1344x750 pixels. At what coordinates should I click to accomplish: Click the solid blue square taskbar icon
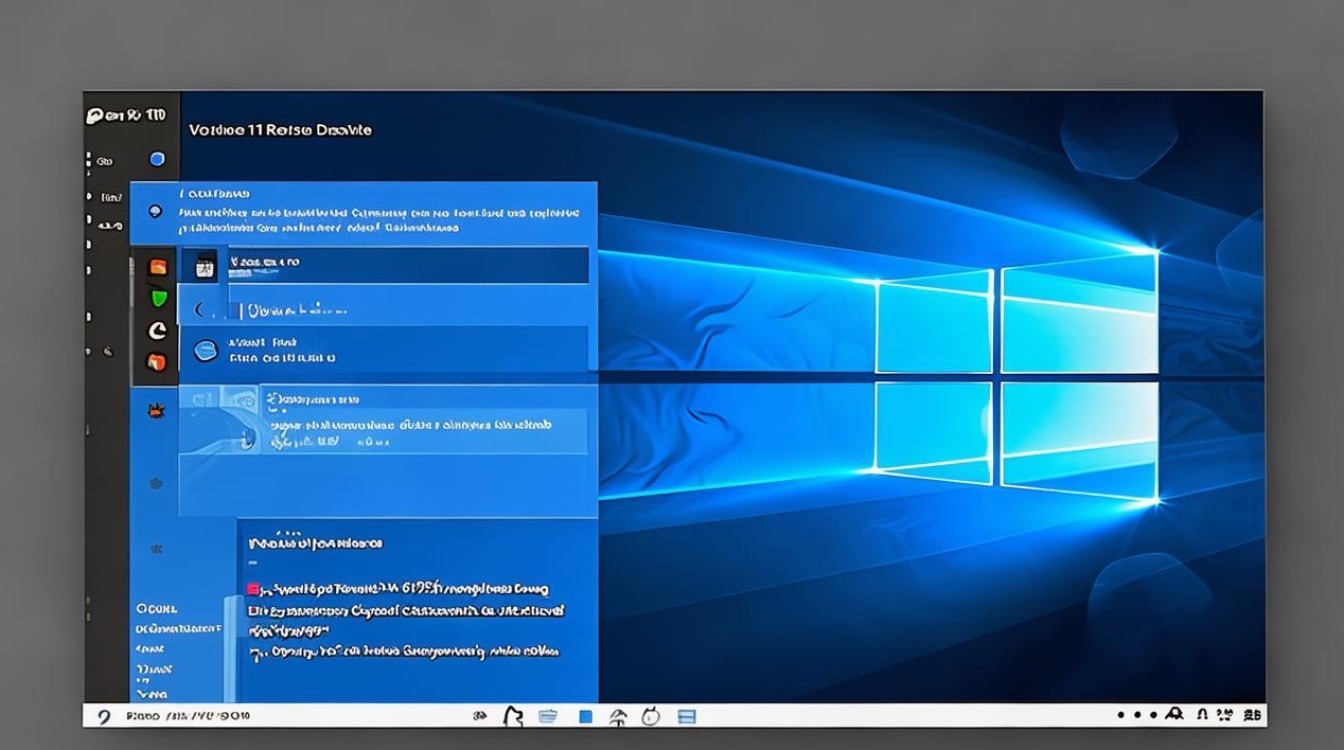pyautogui.click(x=586, y=716)
